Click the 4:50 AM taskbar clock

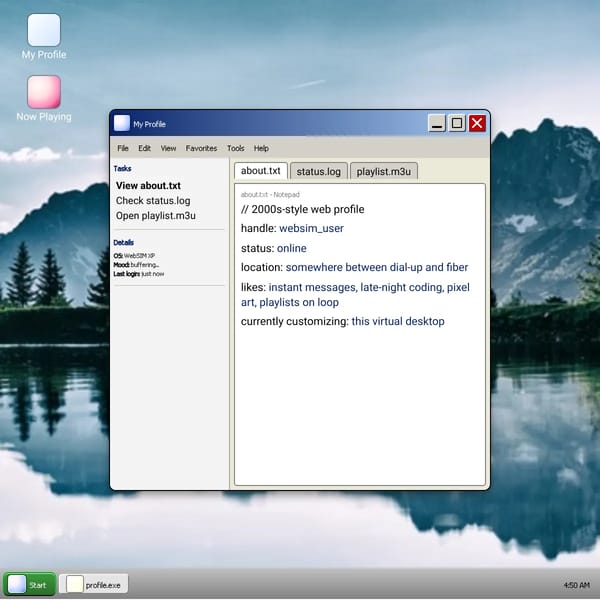coord(576,585)
